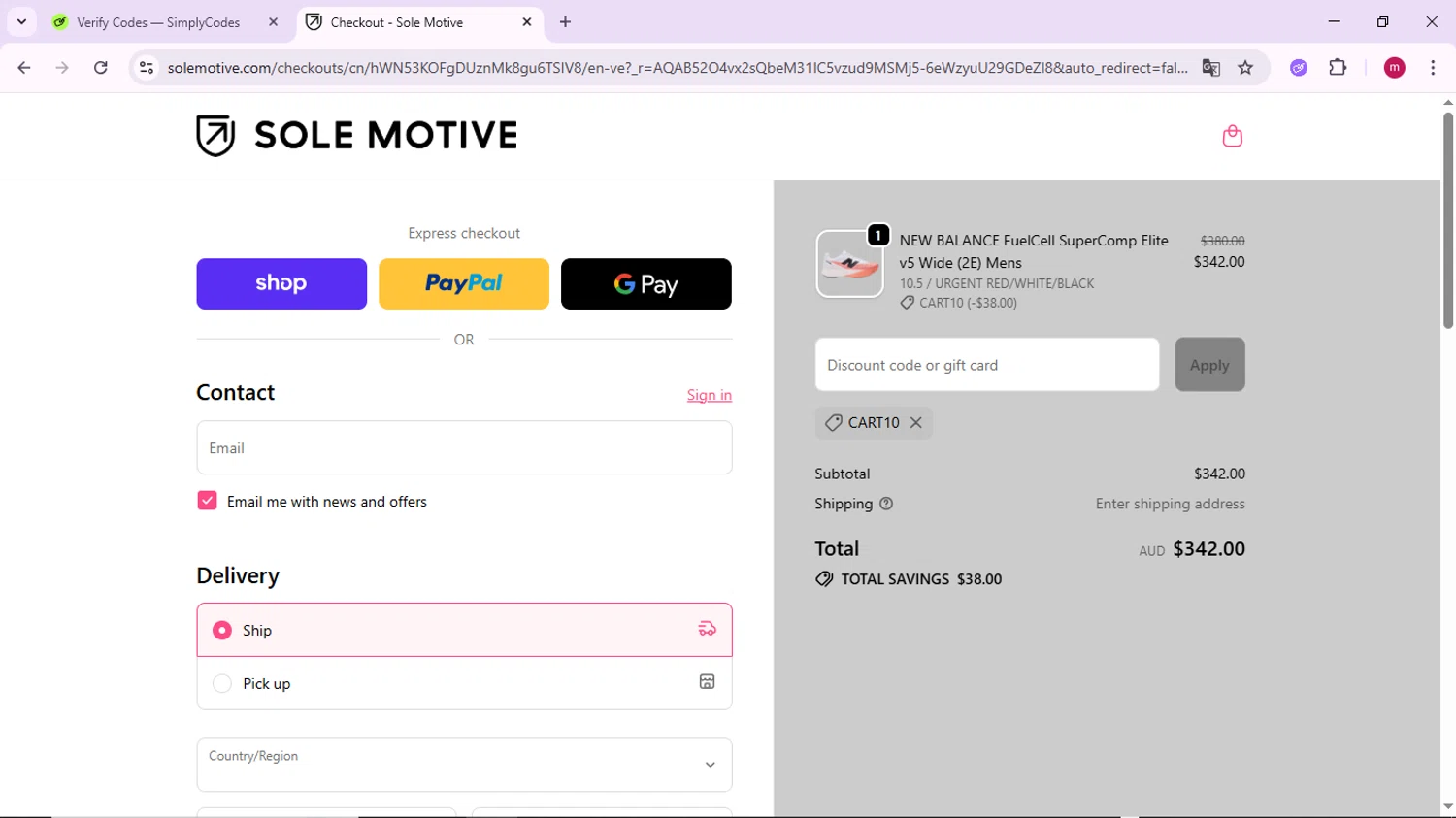Pay with Google Pay express checkout
This screenshot has height=818, width=1456.
[646, 283]
